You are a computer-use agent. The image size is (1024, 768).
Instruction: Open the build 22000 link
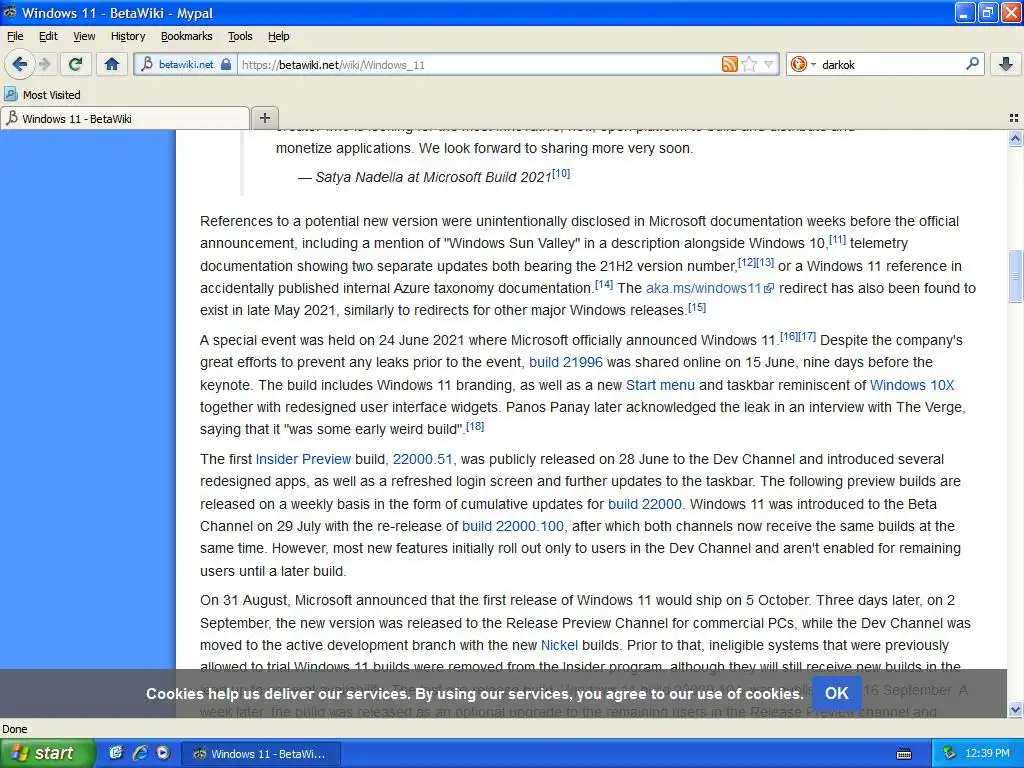pos(645,504)
